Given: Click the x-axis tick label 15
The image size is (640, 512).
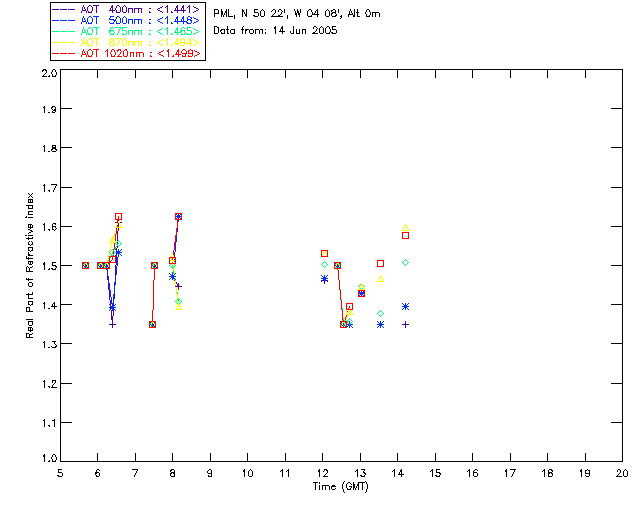Looking at the screenshot, I should (x=435, y=473).
